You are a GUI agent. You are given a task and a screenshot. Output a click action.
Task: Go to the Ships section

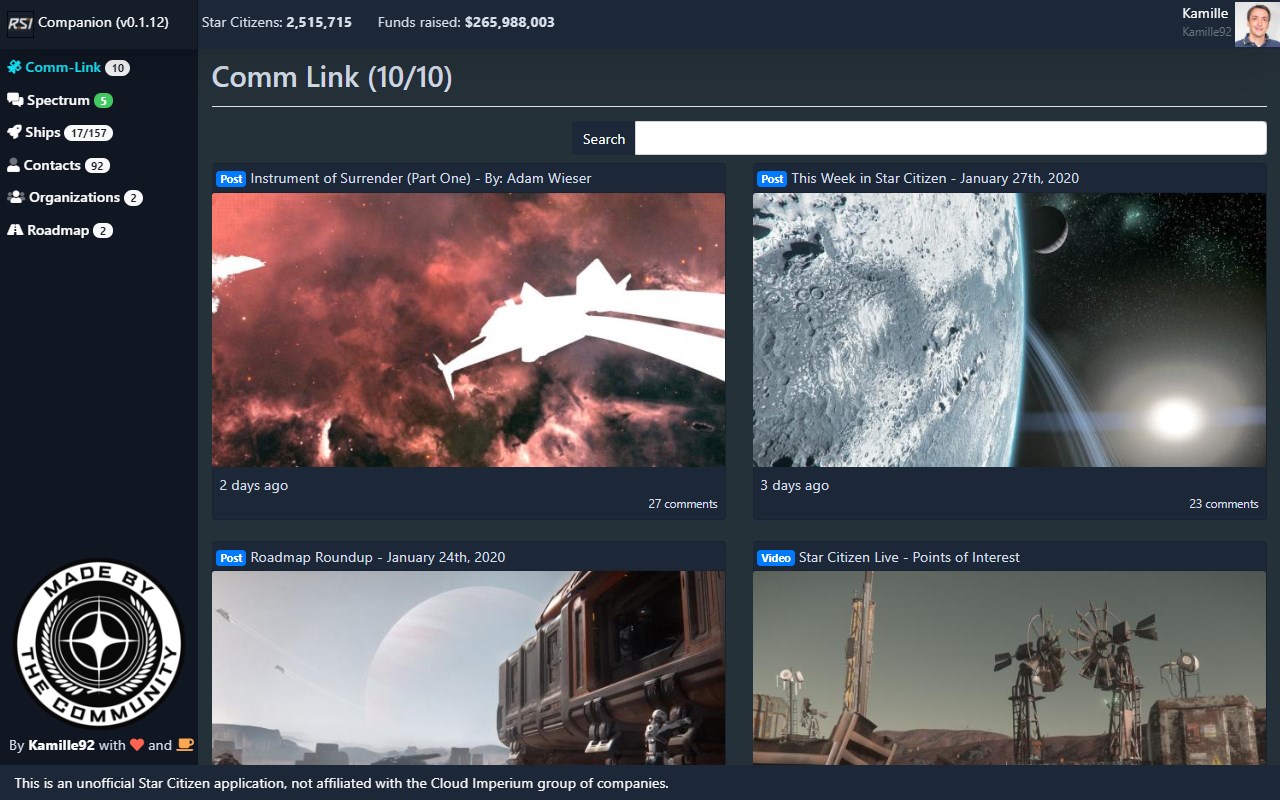coord(43,132)
